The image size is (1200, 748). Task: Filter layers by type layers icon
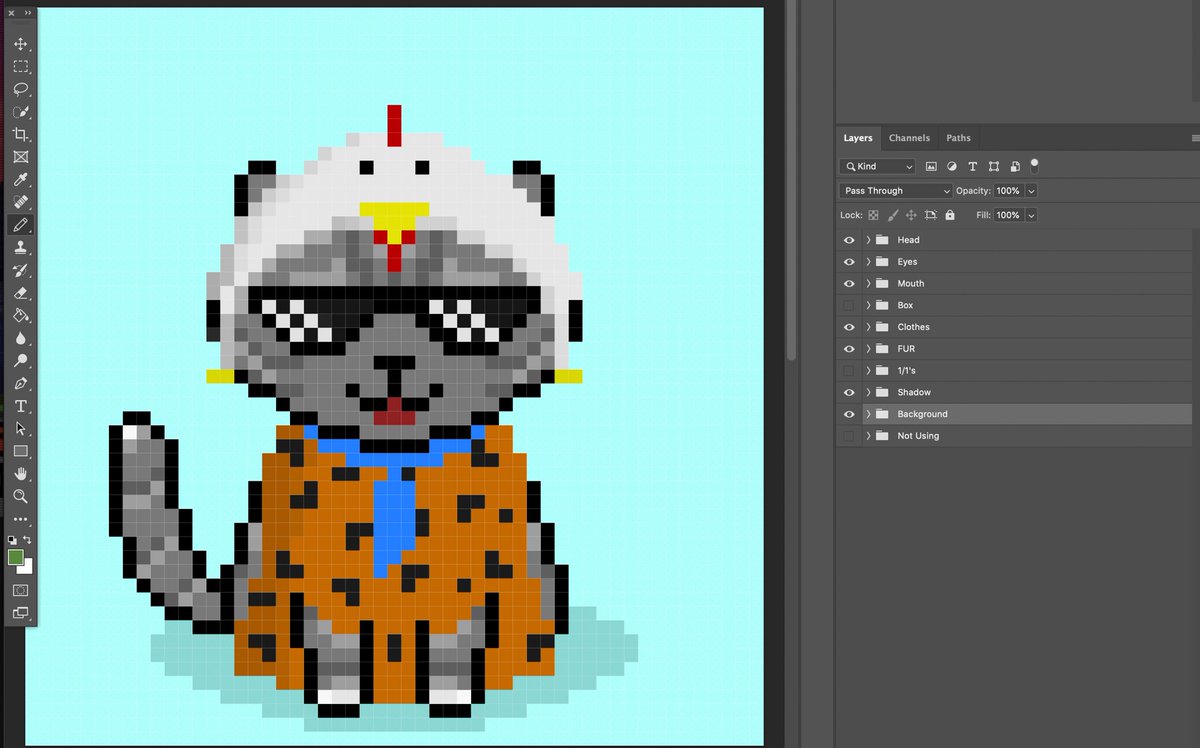(x=973, y=166)
